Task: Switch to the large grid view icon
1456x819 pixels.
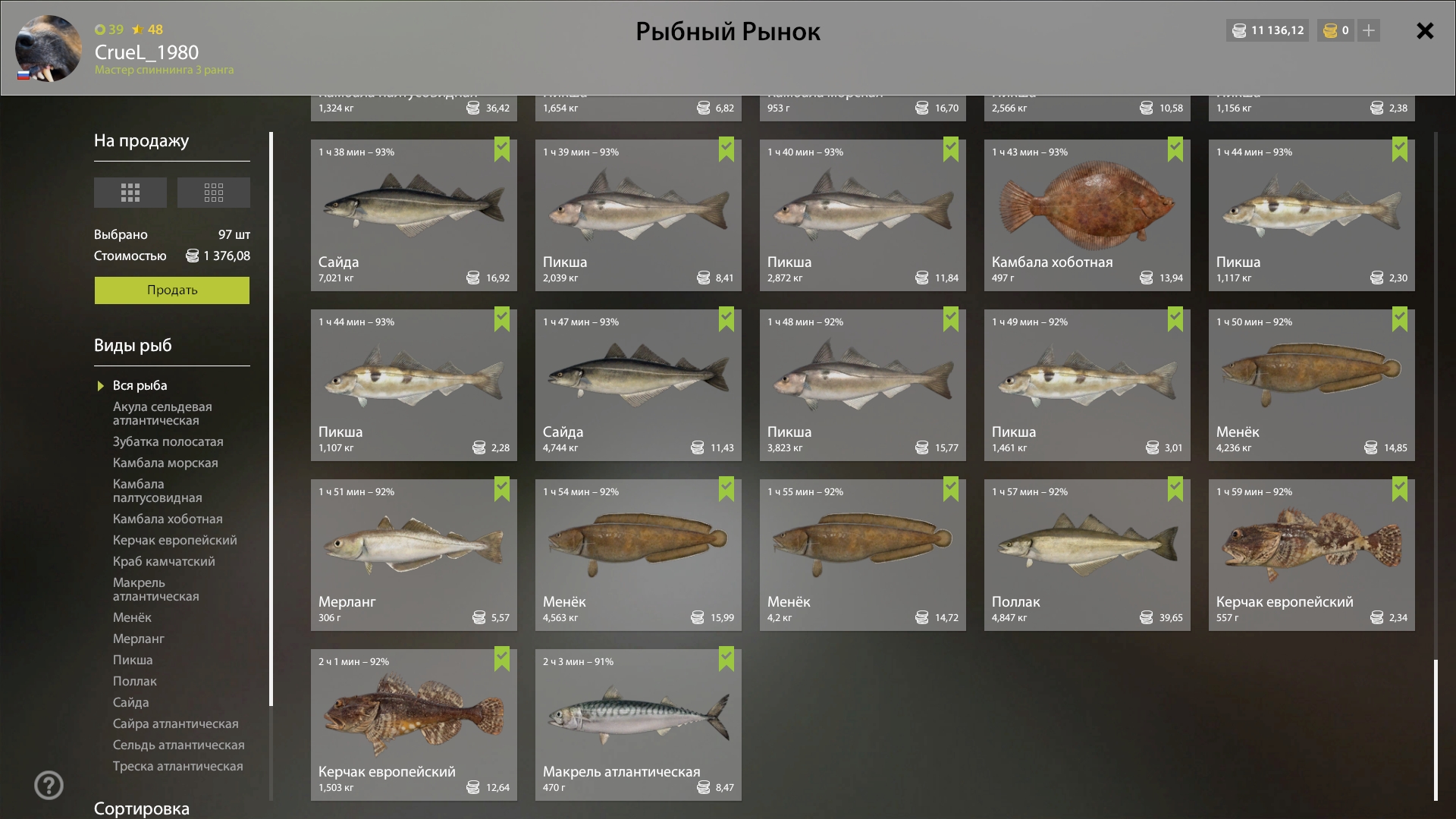Action: pyautogui.click(x=130, y=193)
